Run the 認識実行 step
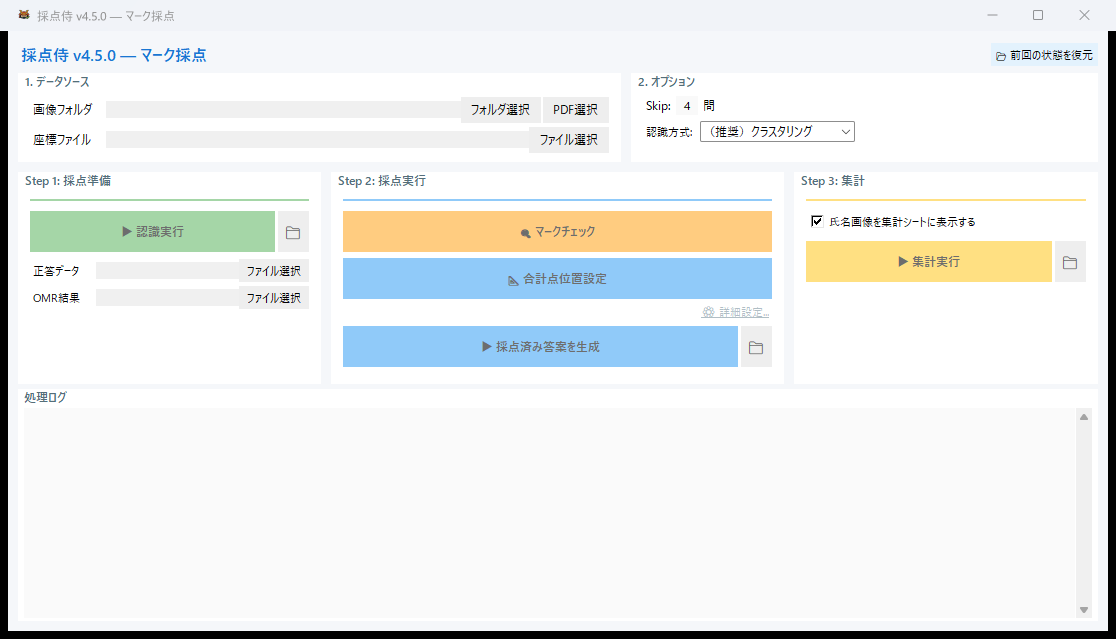The width and height of the screenshot is (1116, 639). 151,231
